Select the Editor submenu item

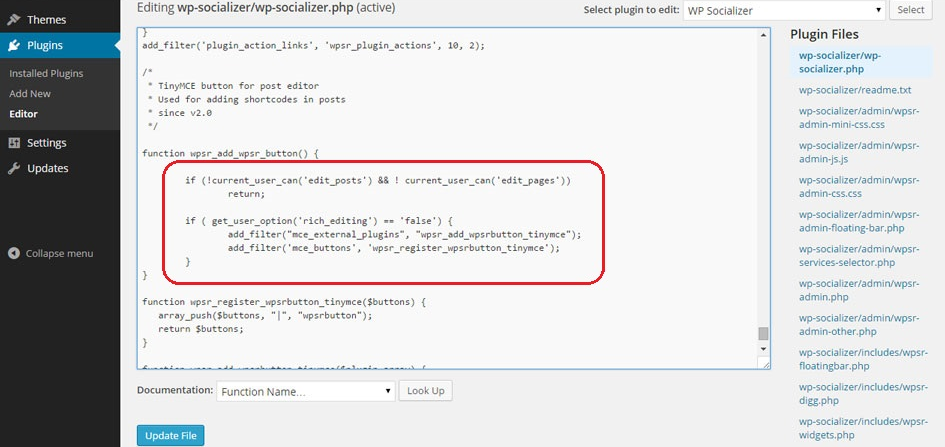pos(24,114)
